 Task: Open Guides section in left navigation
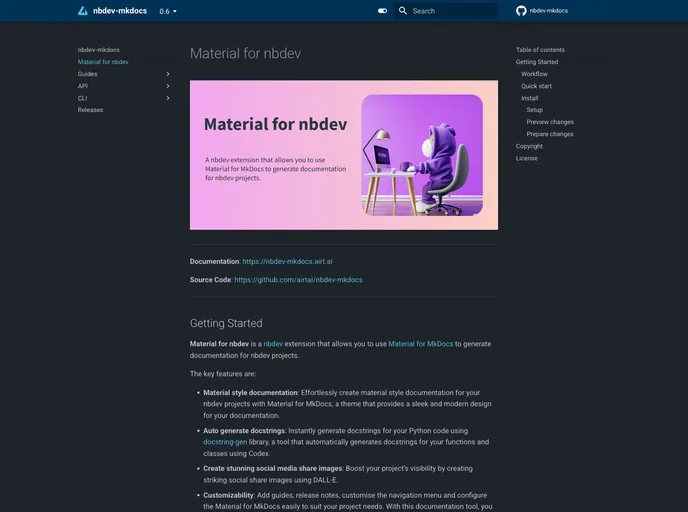[87, 74]
